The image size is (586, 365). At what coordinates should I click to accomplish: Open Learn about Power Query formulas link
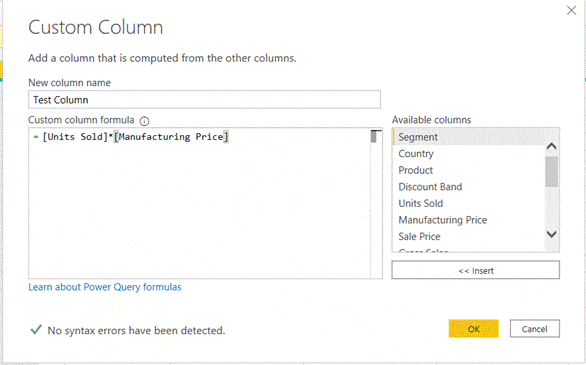tap(105, 287)
